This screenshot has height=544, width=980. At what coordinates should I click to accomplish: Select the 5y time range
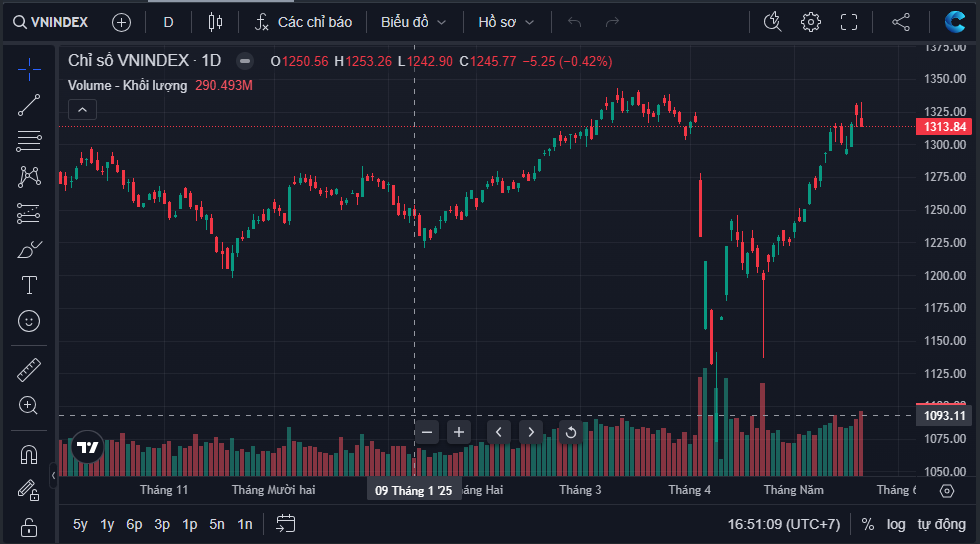pyautogui.click(x=80, y=524)
